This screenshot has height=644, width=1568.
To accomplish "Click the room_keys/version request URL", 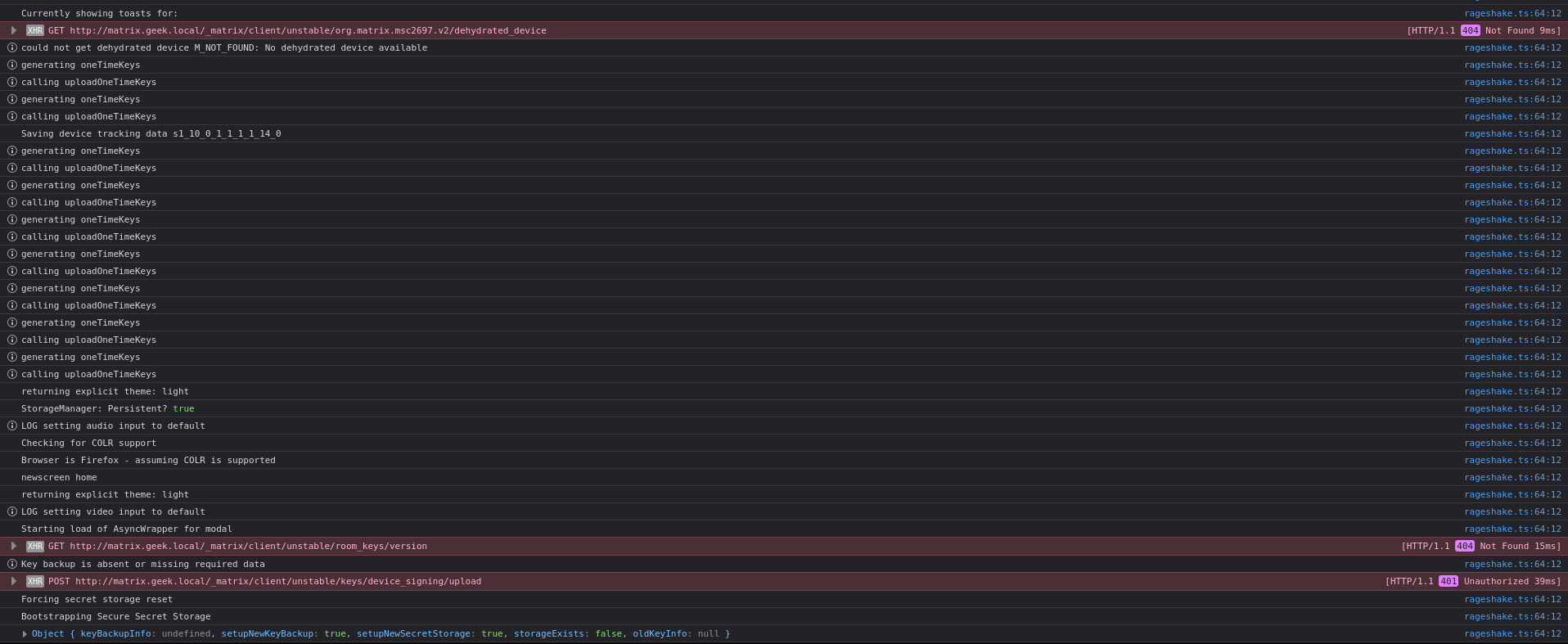I will pos(248,546).
